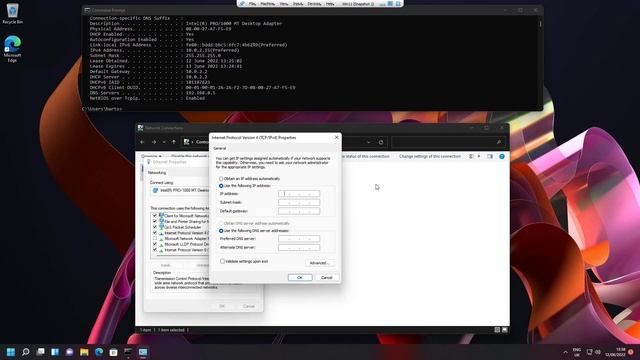Viewport: 640px width, 360px height.
Task: Select 'Use the following DNS server addresses' radio
Action: click(x=221, y=231)
